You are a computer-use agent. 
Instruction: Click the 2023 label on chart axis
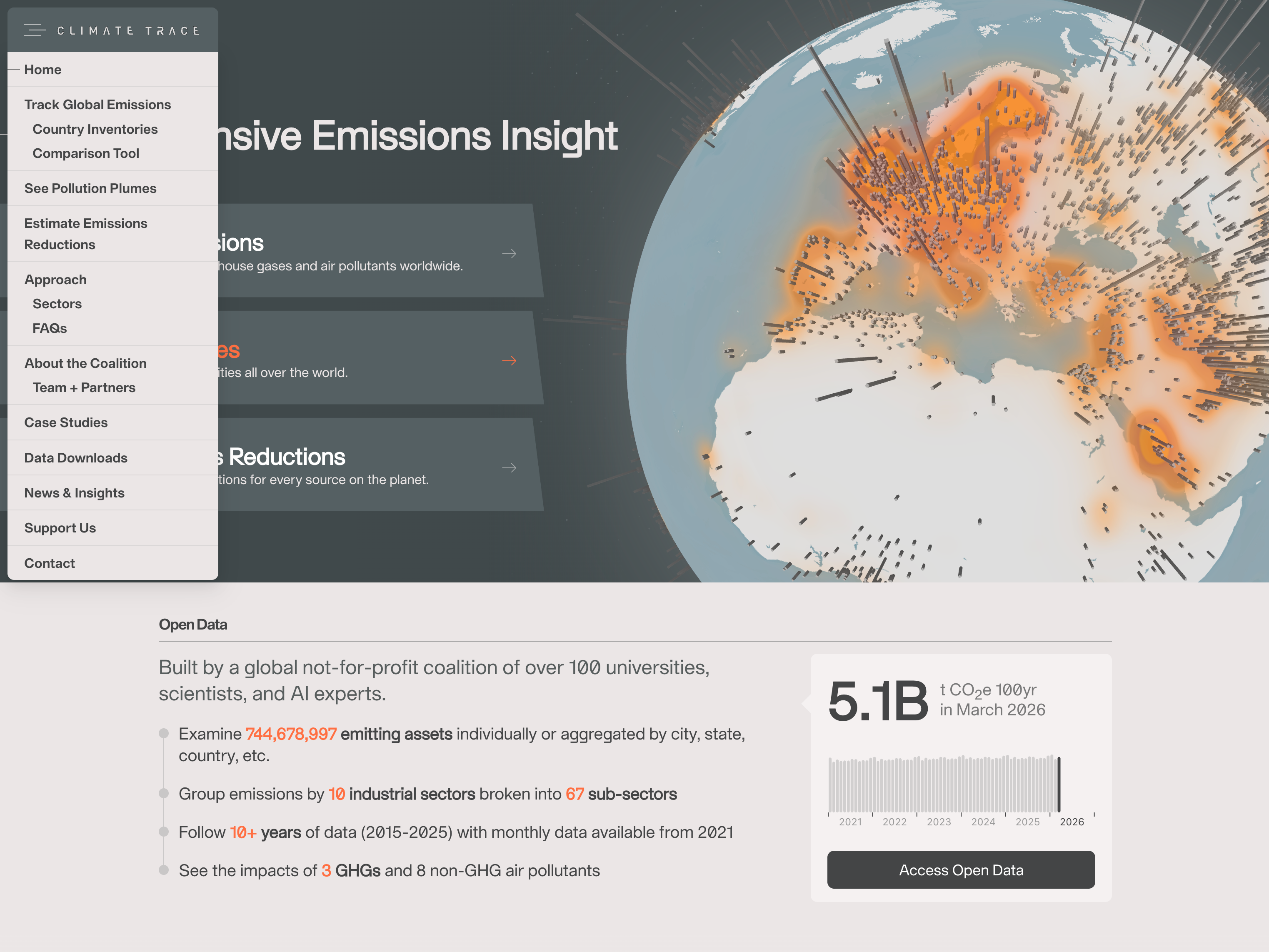939,822
